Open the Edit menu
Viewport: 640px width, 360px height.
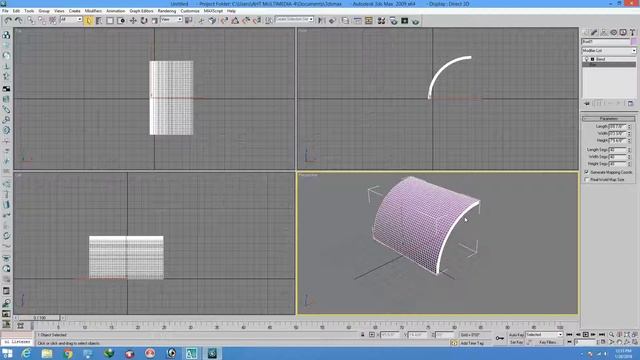coord(16,11)
